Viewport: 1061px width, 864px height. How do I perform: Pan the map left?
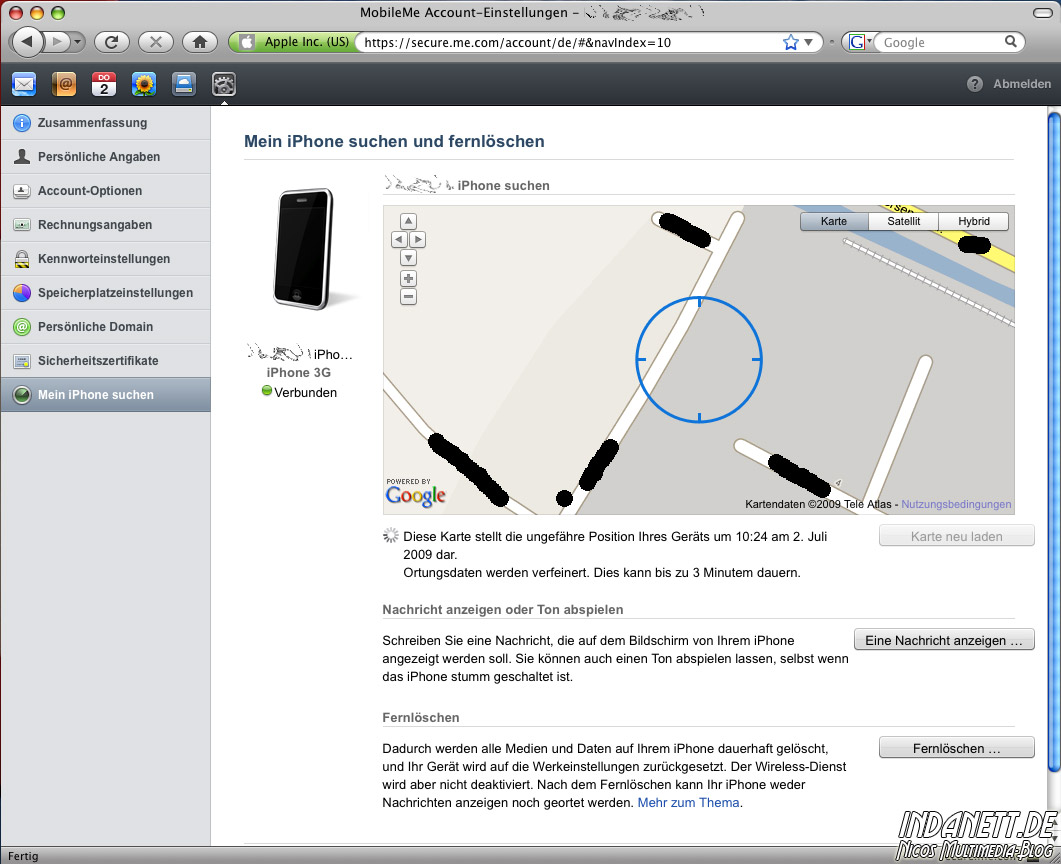(399, 240)
